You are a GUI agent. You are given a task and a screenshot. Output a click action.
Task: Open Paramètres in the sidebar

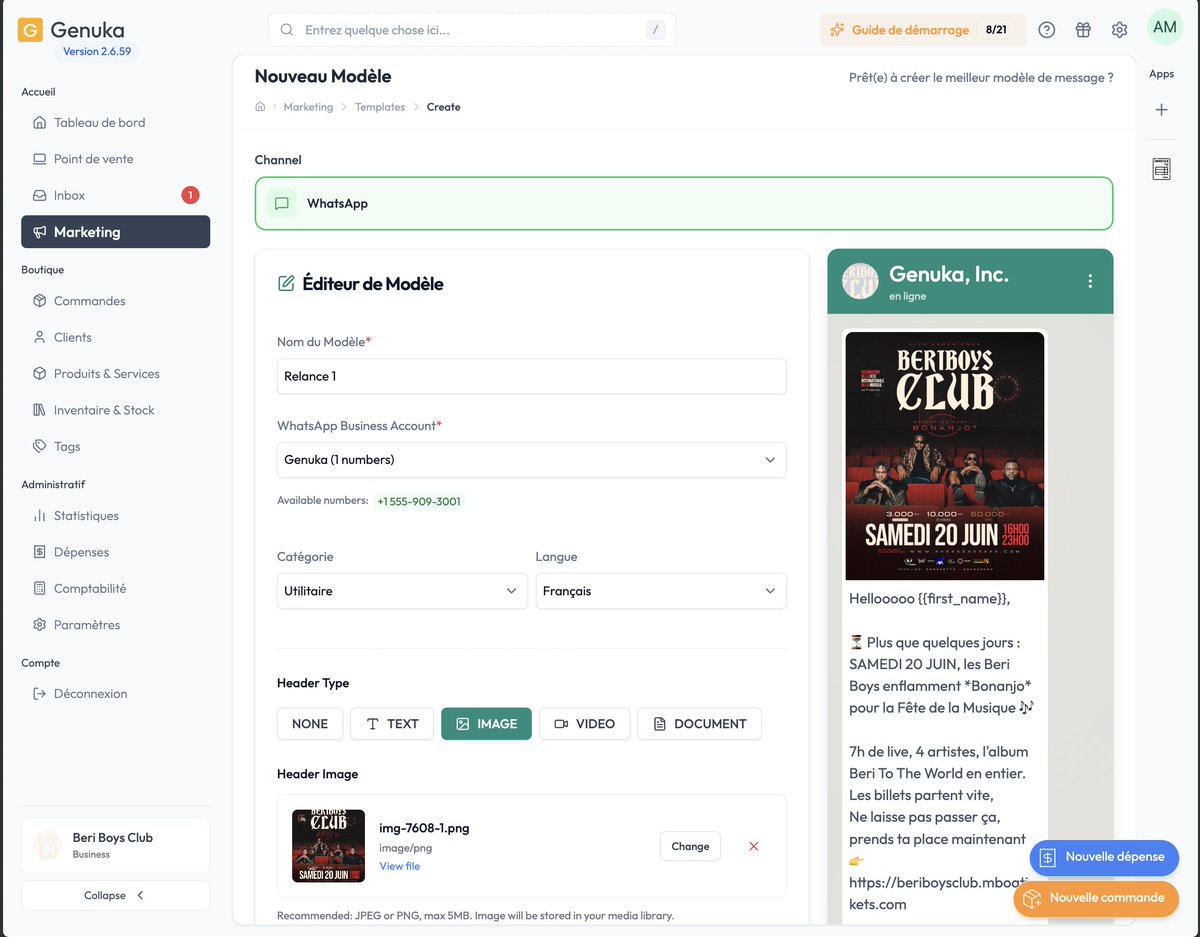(x=115, y=625)
